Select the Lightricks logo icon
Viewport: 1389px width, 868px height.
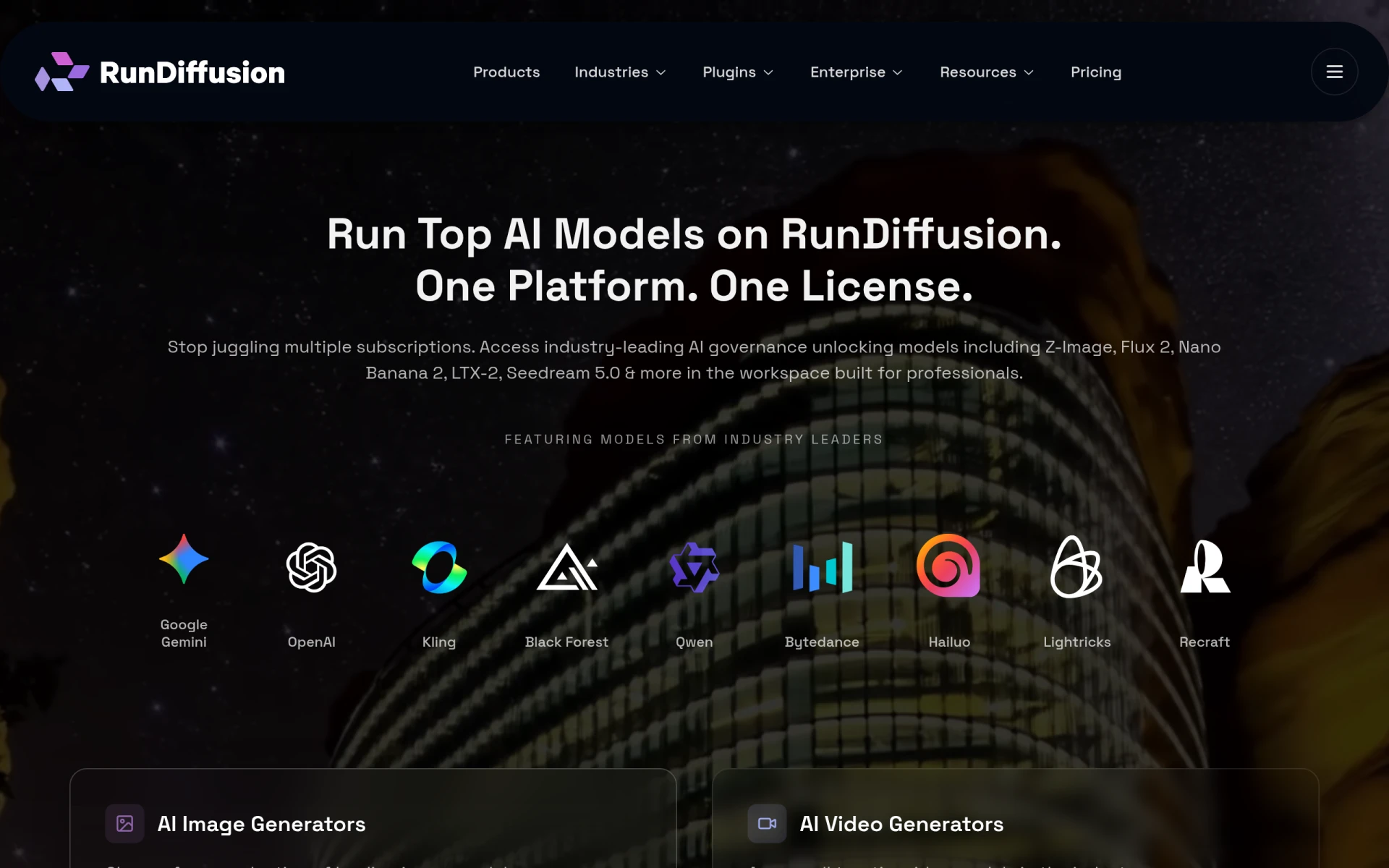pos(1076,567)
